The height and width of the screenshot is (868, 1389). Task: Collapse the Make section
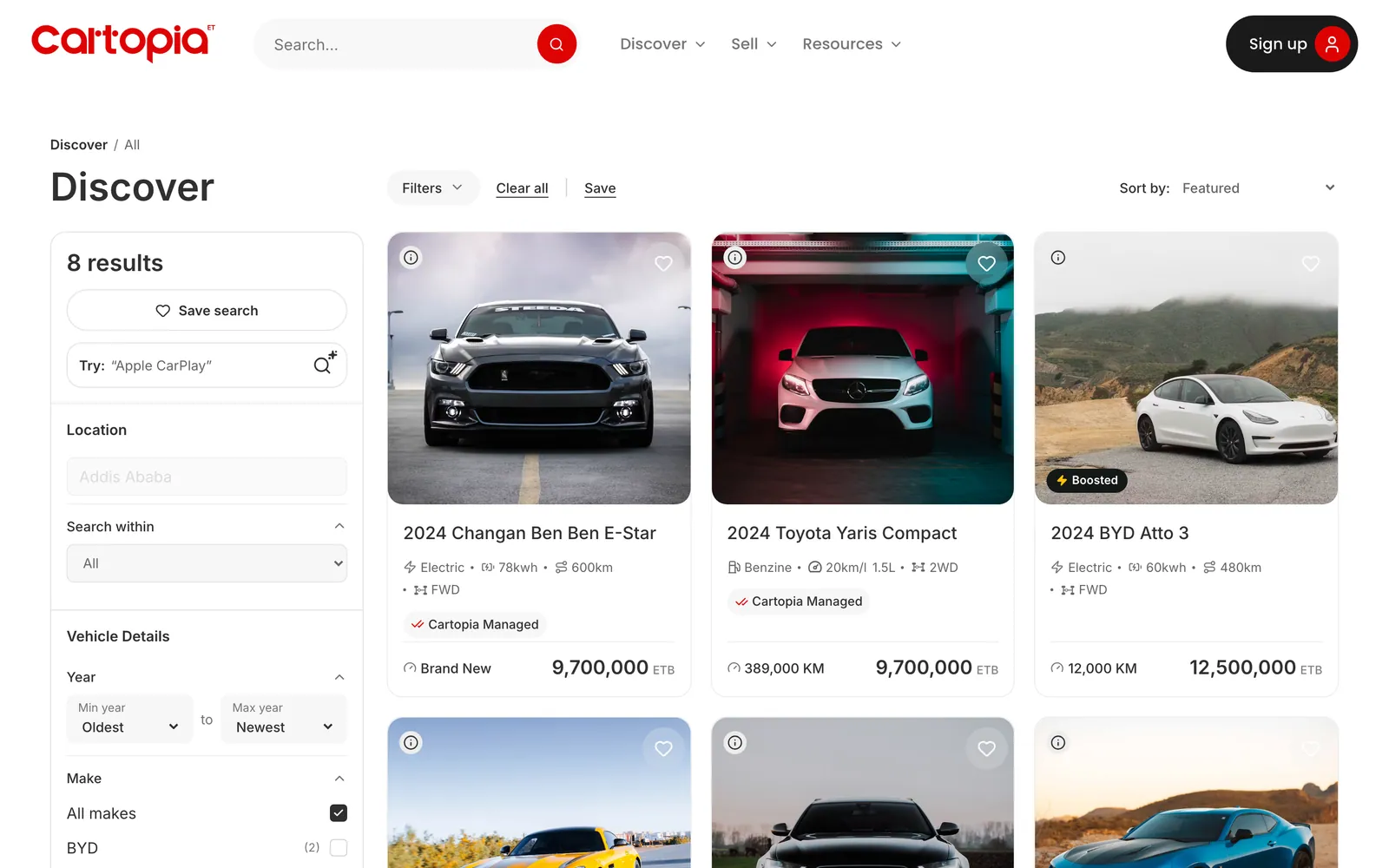point(339,779)
